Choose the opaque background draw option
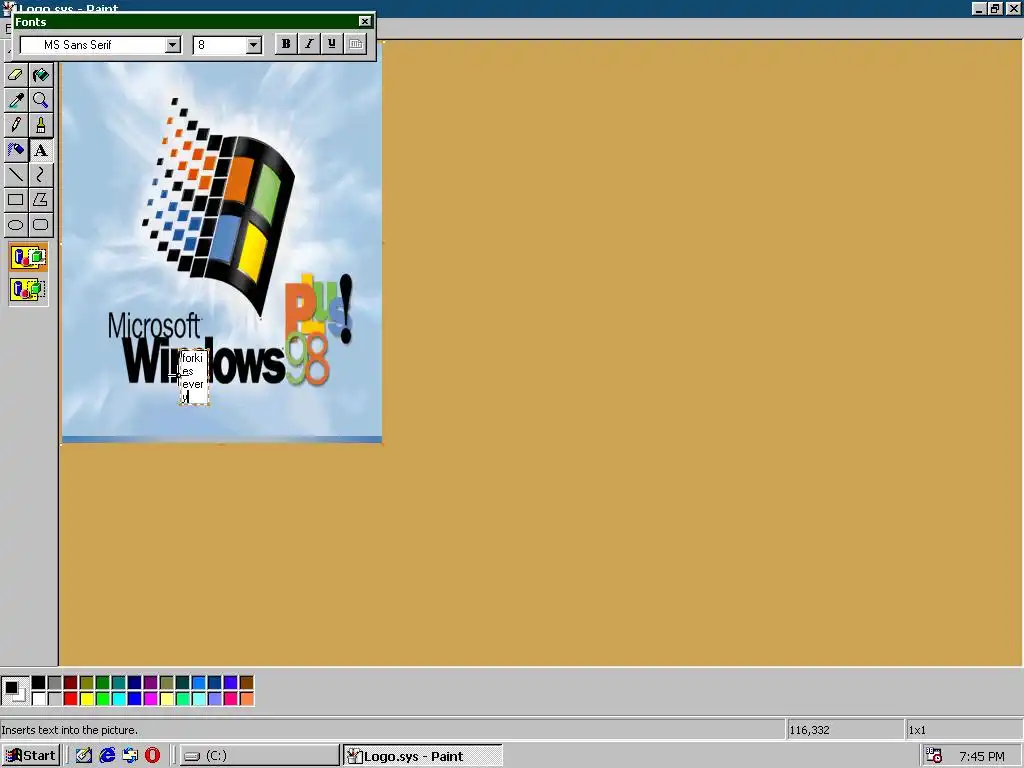1024x768 pixels. point(28,257)
